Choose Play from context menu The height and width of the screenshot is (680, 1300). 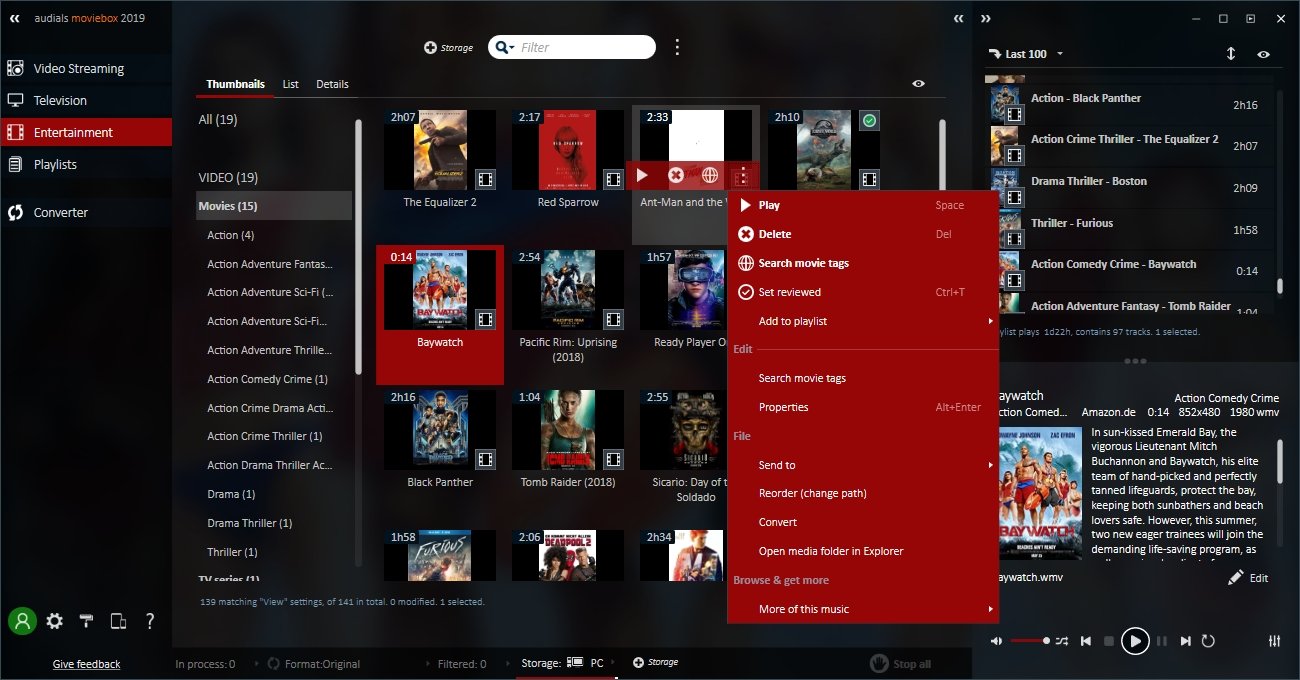pos(863,205)
